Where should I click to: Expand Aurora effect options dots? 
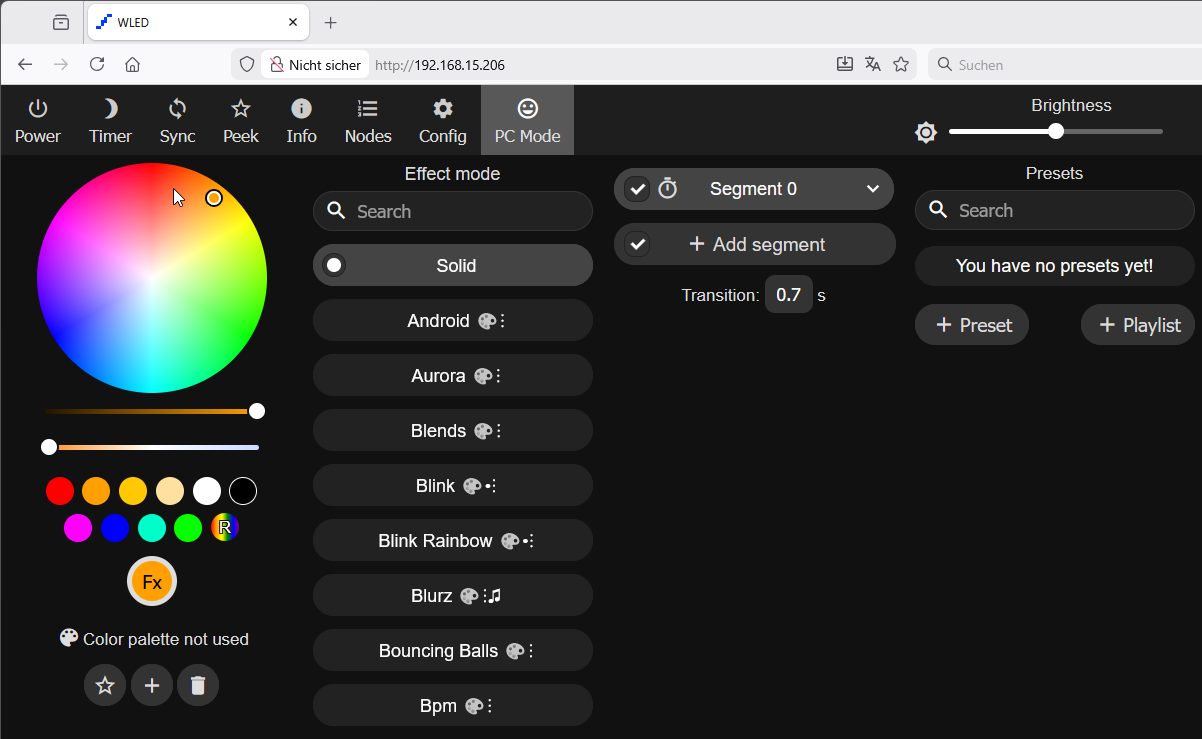pos(498,376)
